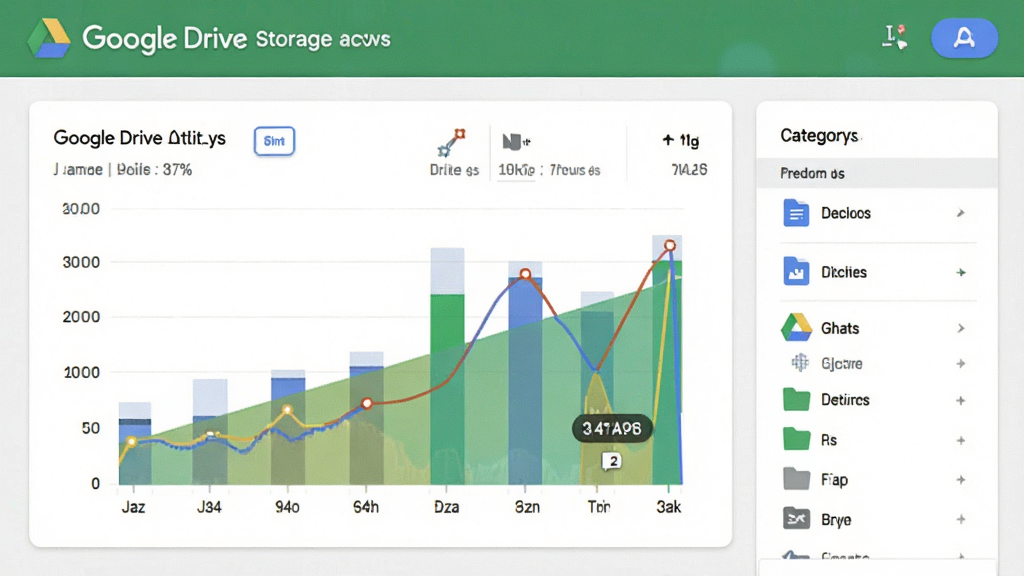Click the plus next to Gjcare
The width and height of the screenshot is (1024, 576).
point(961,363)
